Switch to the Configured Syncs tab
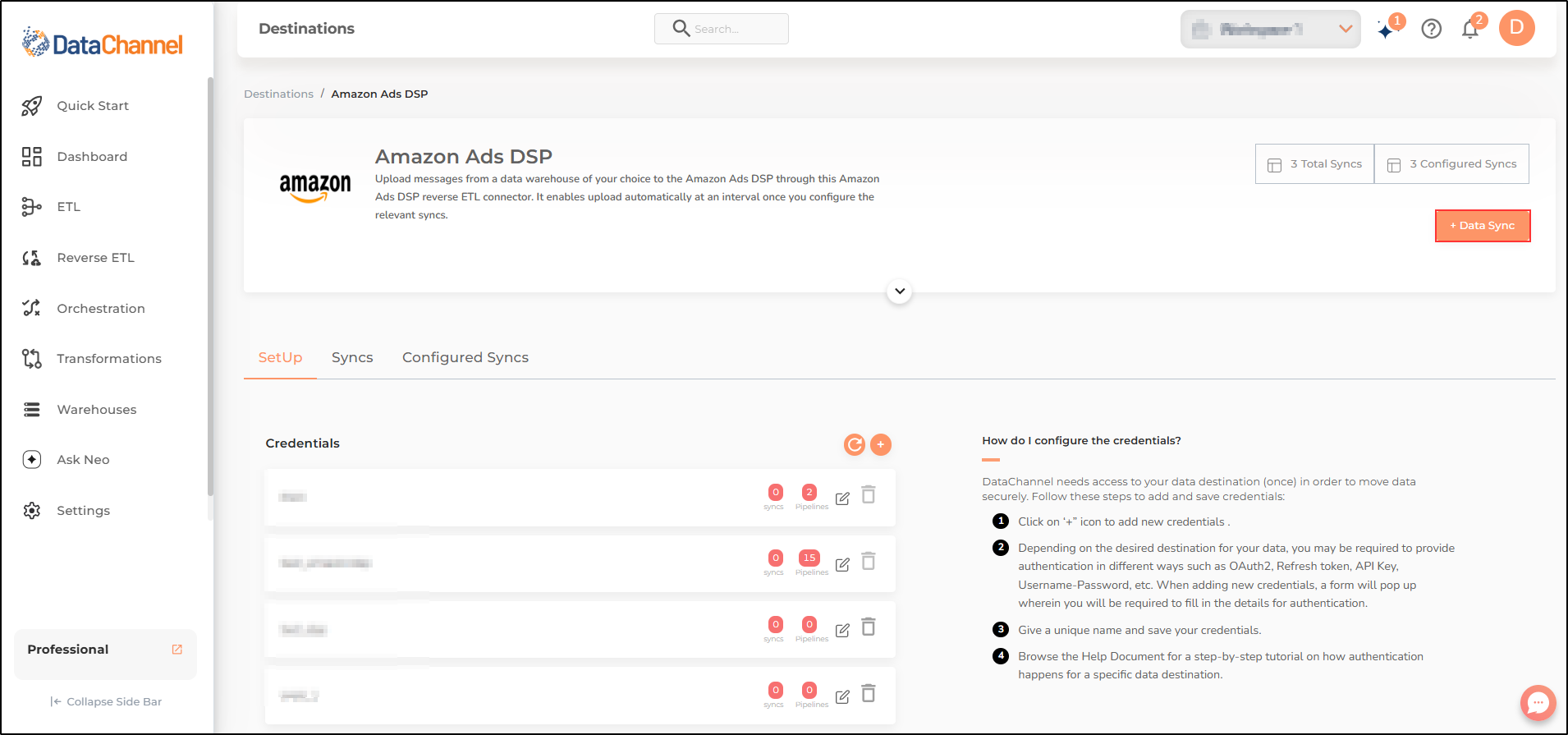The height and width of the screenshot is (735, 1568). pyautogui.click(x=465, y=357)
